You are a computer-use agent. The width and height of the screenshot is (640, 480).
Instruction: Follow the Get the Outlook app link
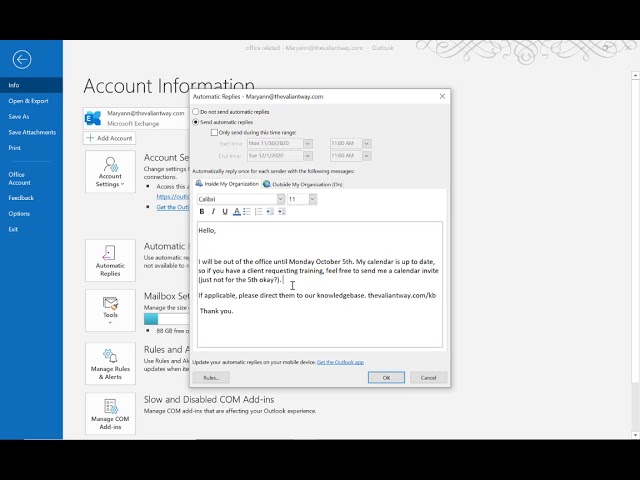click(x=340, y=362)
